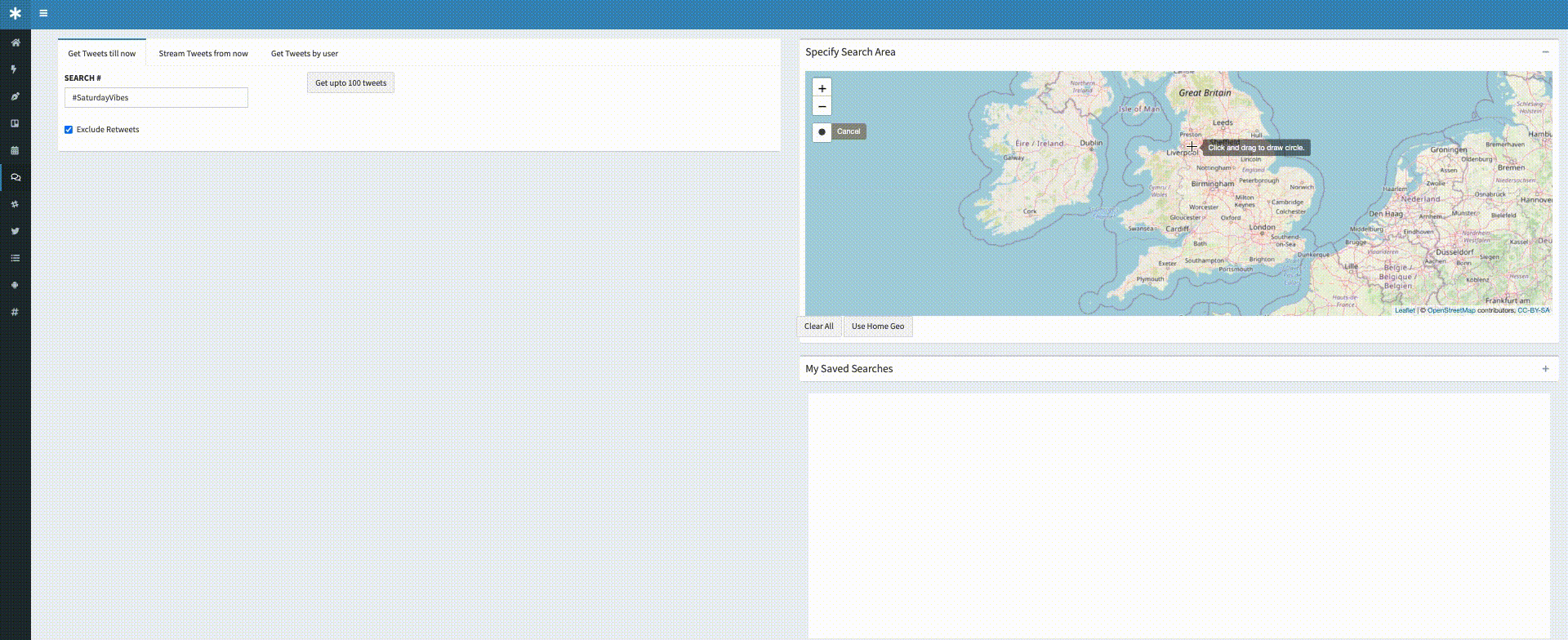Expand the My Saved Searches panel
Viewport: 1568px width, 640px height.
point(1545,369)
